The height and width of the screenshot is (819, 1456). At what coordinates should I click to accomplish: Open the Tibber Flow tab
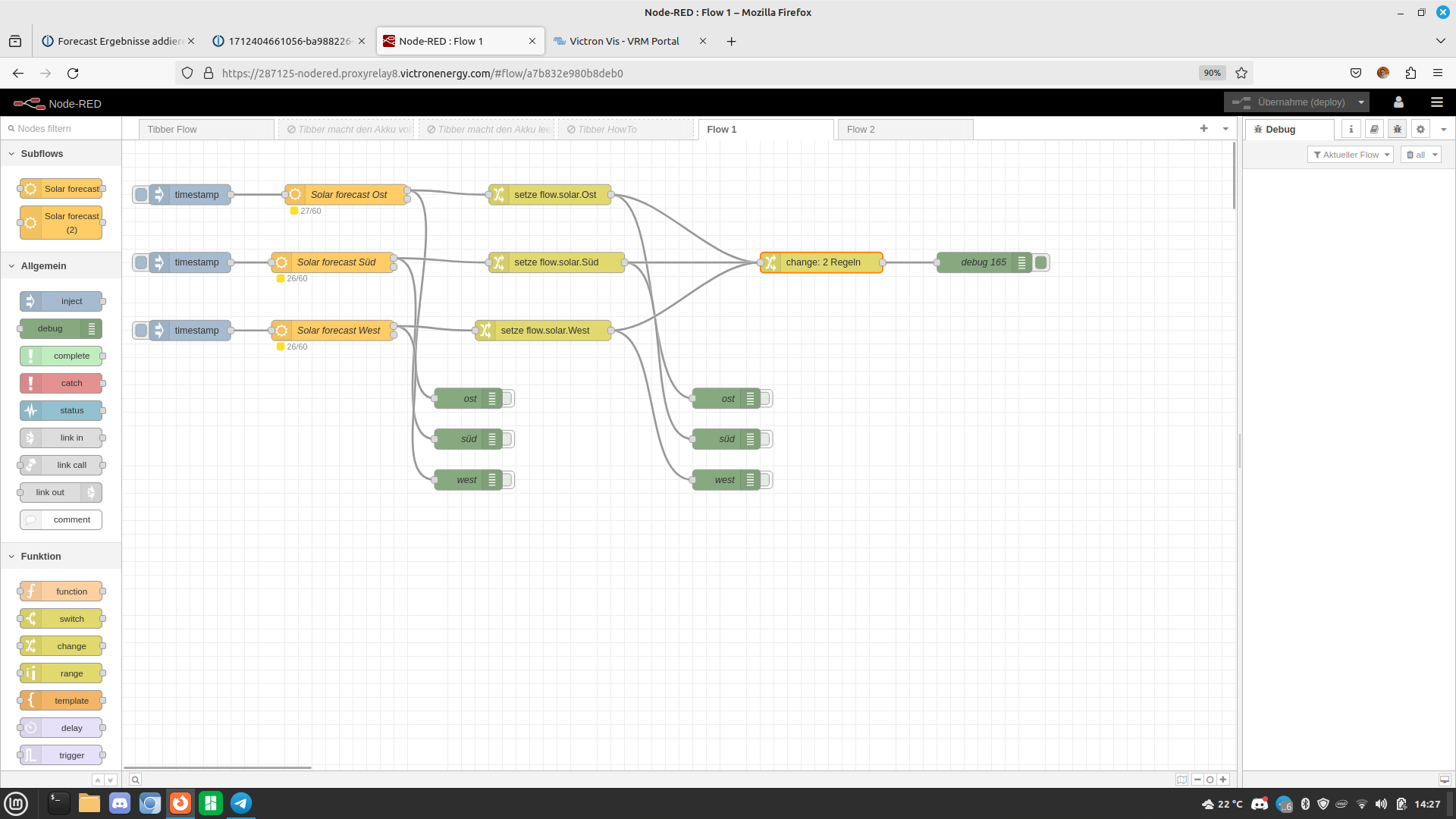pos(207,128)
